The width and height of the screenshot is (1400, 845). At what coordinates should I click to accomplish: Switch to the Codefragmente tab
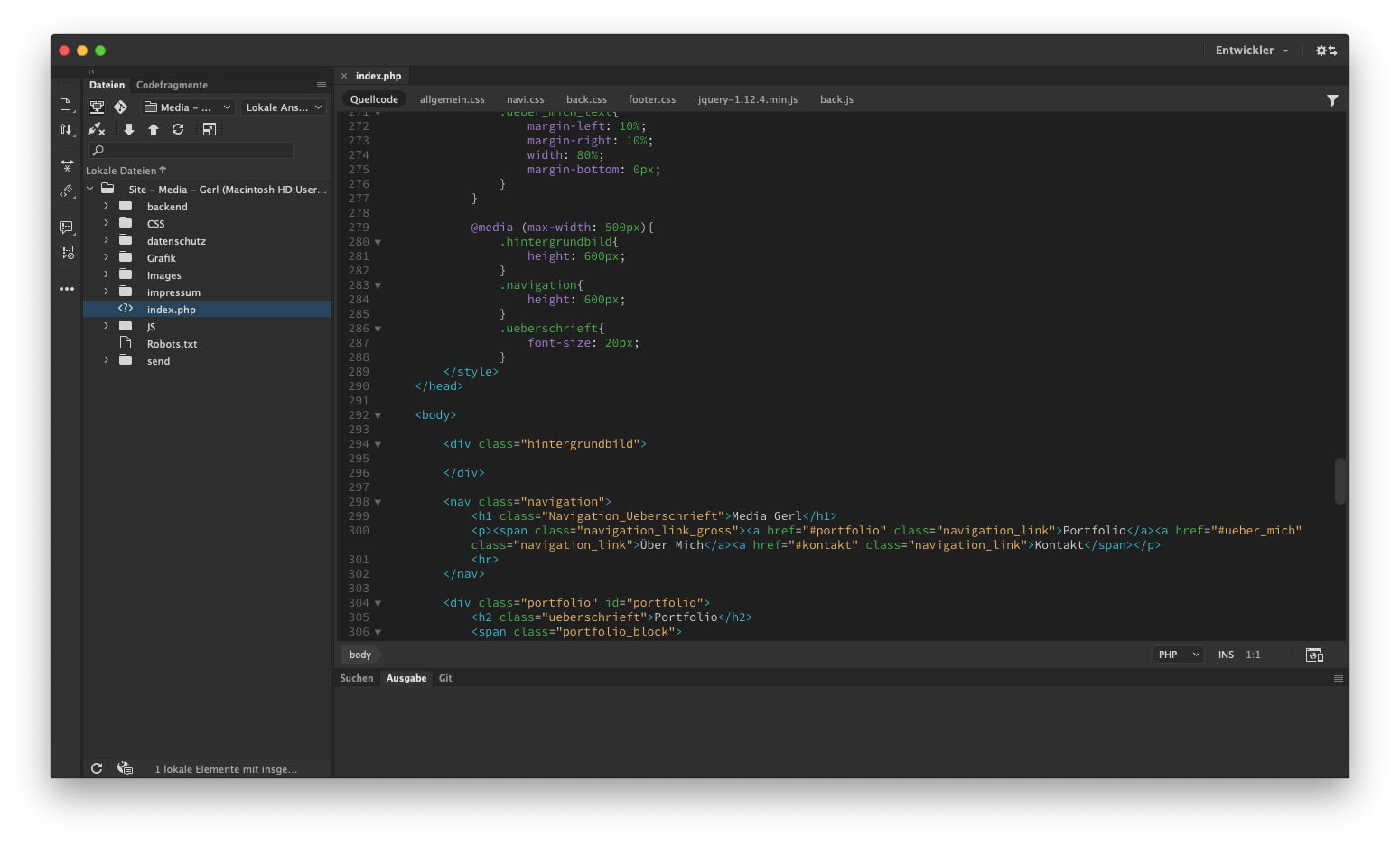tap(172, 85)
